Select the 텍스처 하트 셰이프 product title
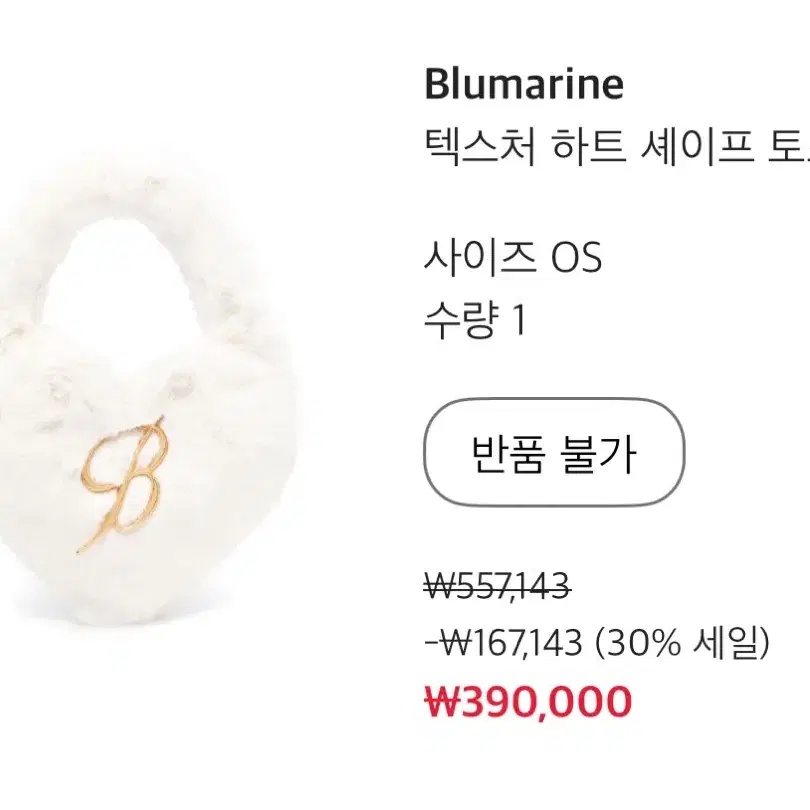This screenshot has height=810, width=810. 616,146
